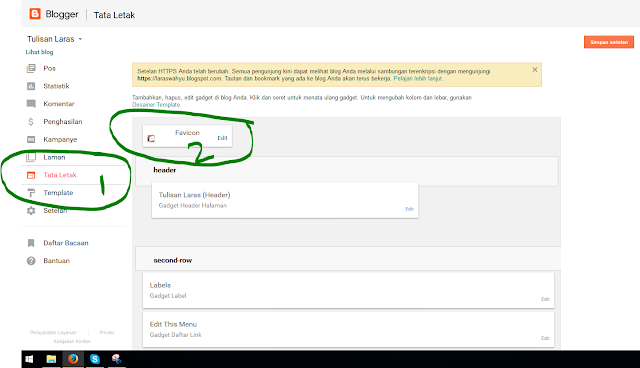Open File Explorer from taskbar

[x=51, y=359]
